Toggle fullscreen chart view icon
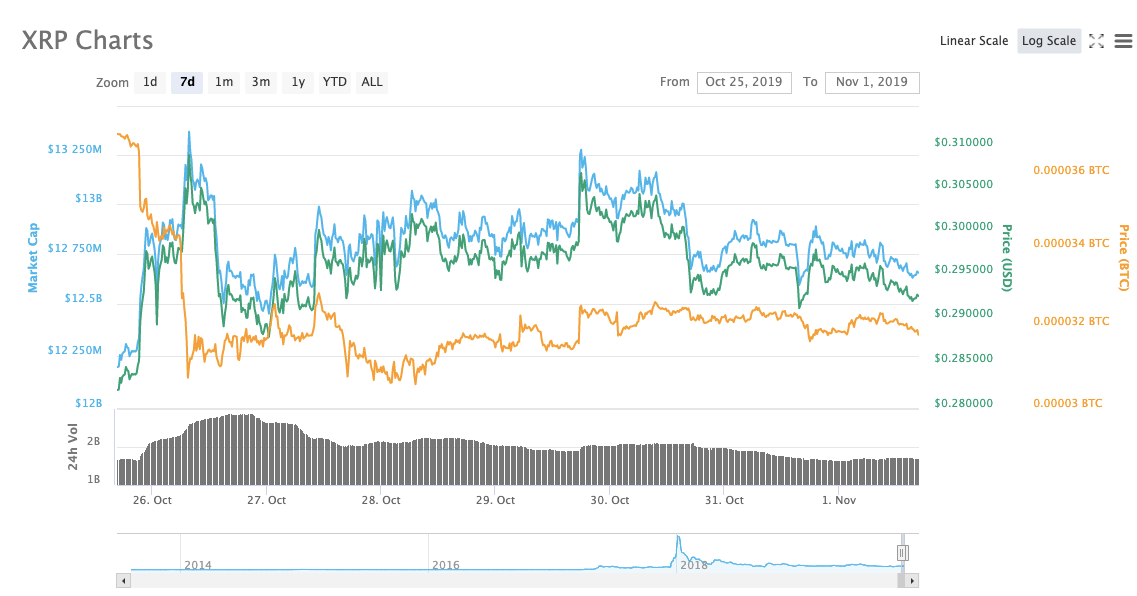The height and width of the screenshot is (596, 1137). 1096,41
